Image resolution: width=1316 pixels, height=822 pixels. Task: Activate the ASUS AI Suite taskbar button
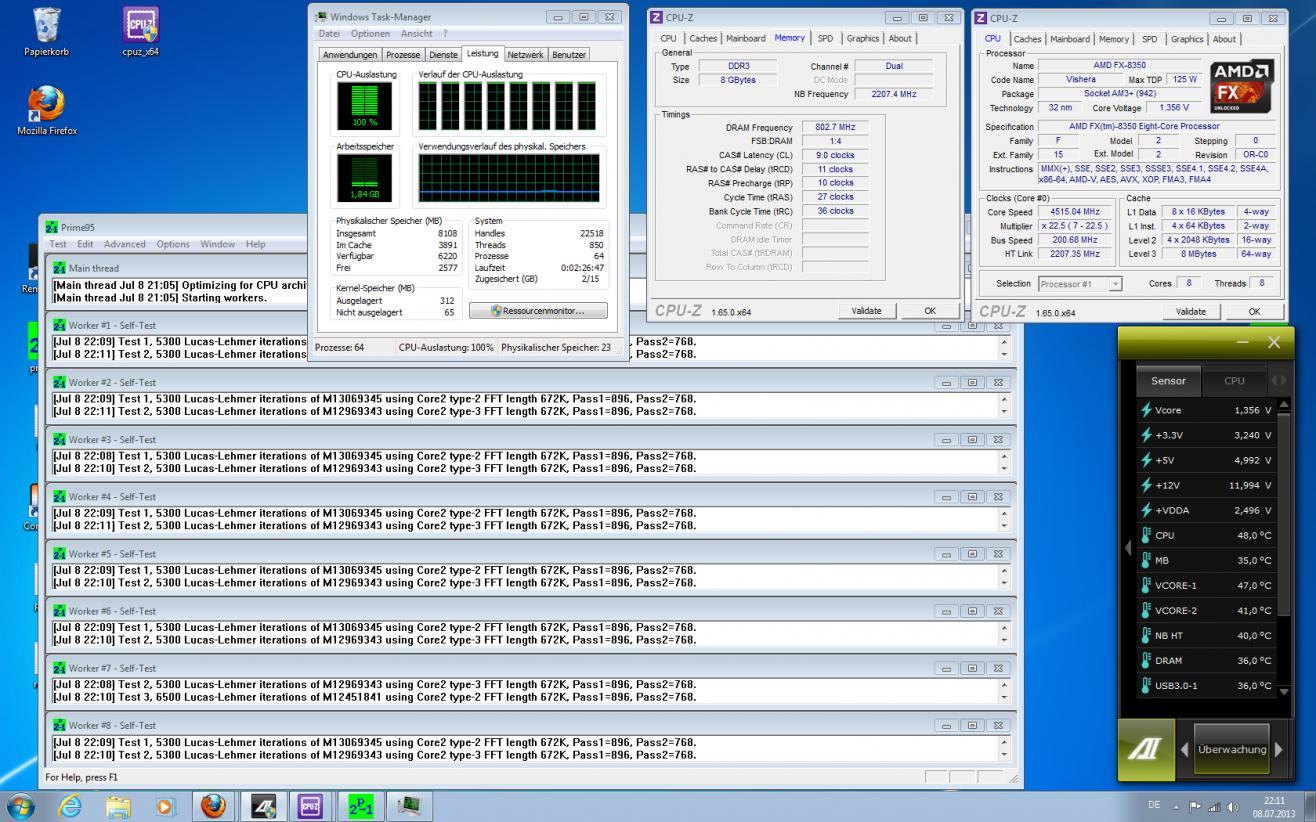(262, 806)
